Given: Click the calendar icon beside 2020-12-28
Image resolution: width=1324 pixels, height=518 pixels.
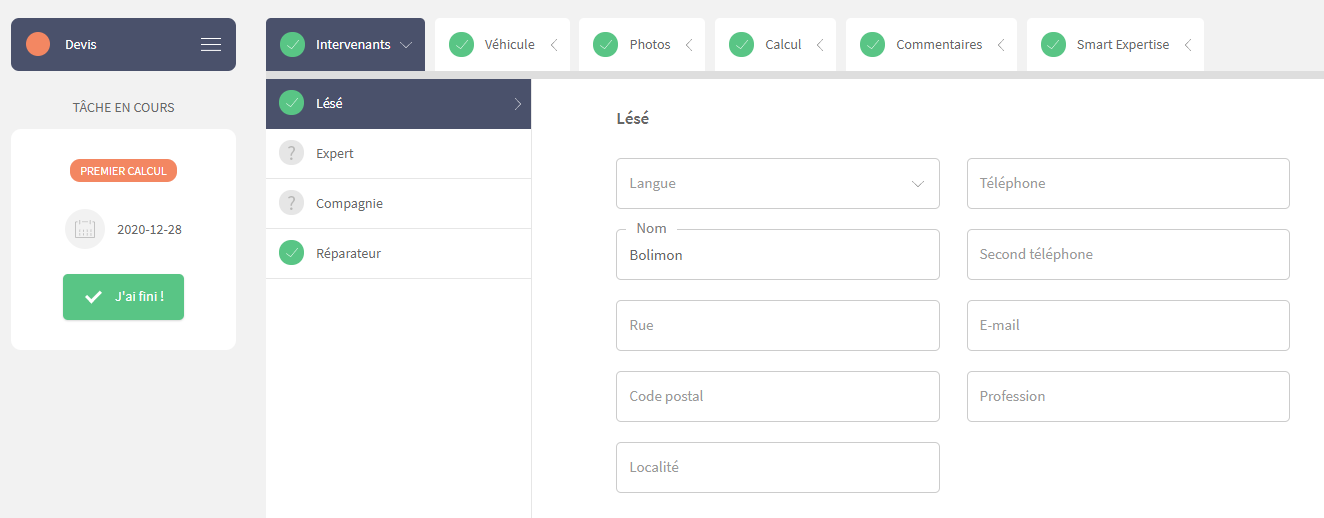Looking at the screenshot, I should click(x=85, y=229).
